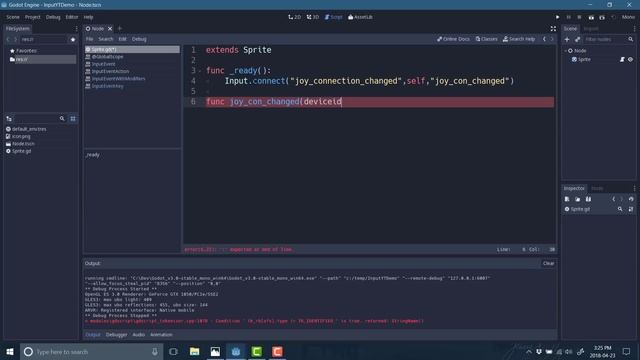Screen dimensions: 640x360
Task: Play the project with the Play button
Action: [x=557, y=17]
